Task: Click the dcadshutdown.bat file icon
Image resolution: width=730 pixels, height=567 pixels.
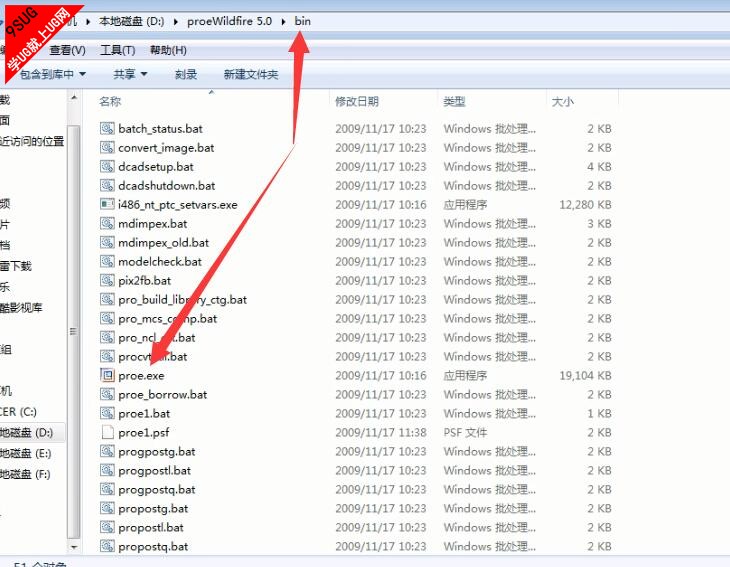Action: (x=107, y=185)
